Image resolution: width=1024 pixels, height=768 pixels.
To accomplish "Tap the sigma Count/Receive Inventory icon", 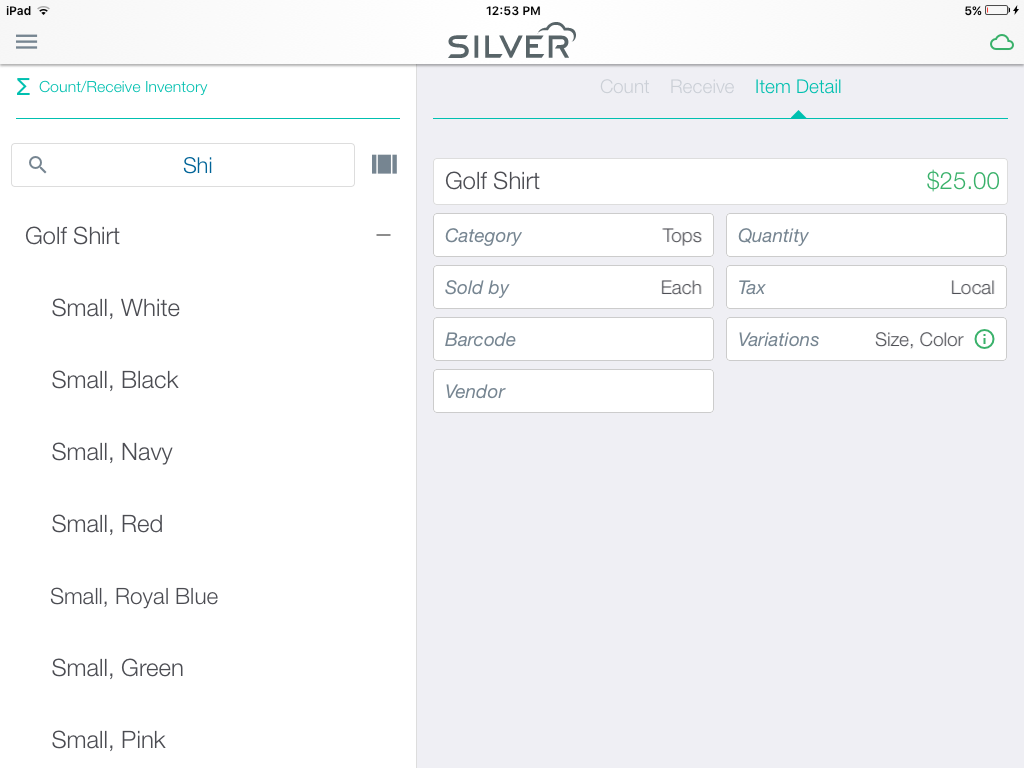I will click(x=23, y=87).
